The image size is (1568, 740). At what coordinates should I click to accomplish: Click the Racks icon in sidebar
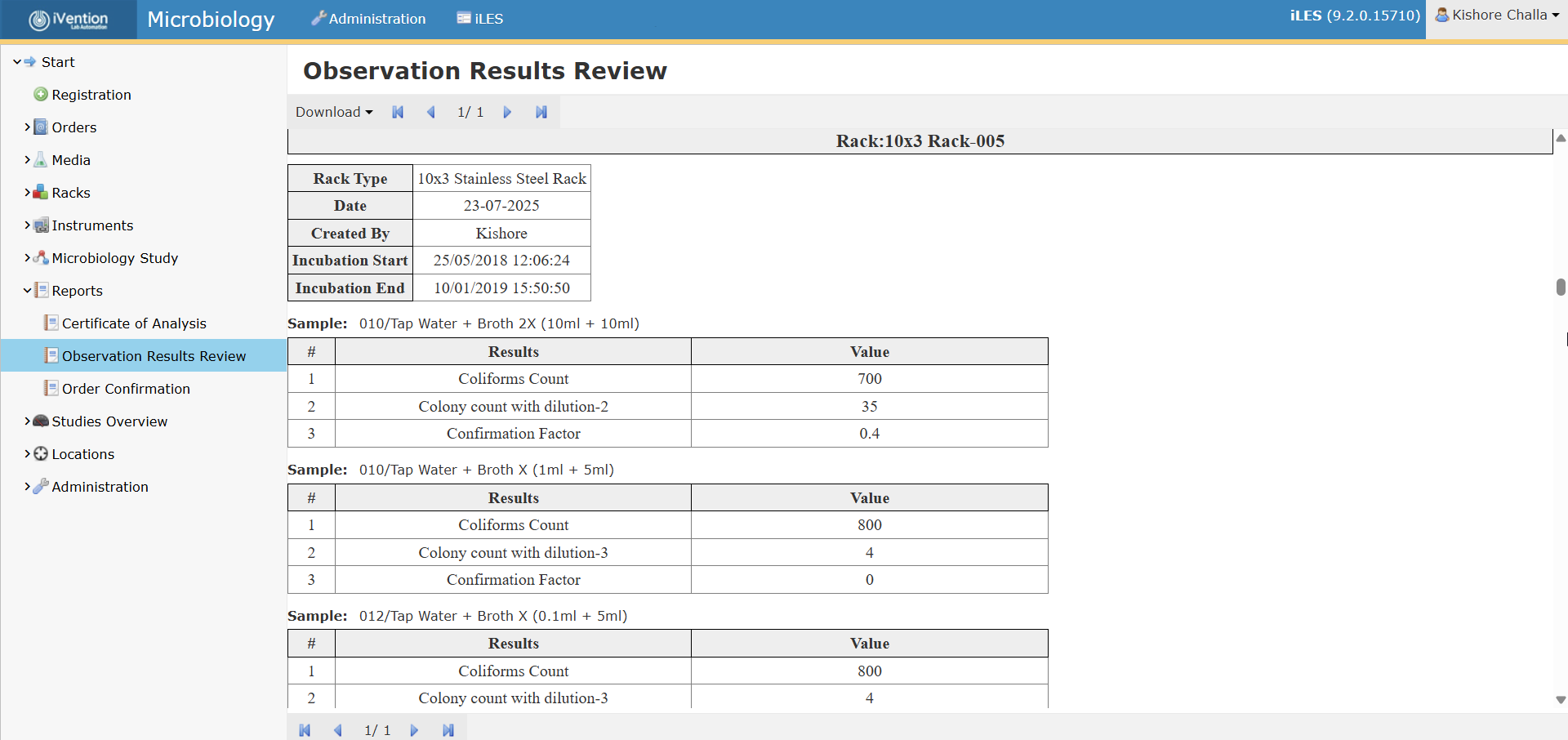41,193
